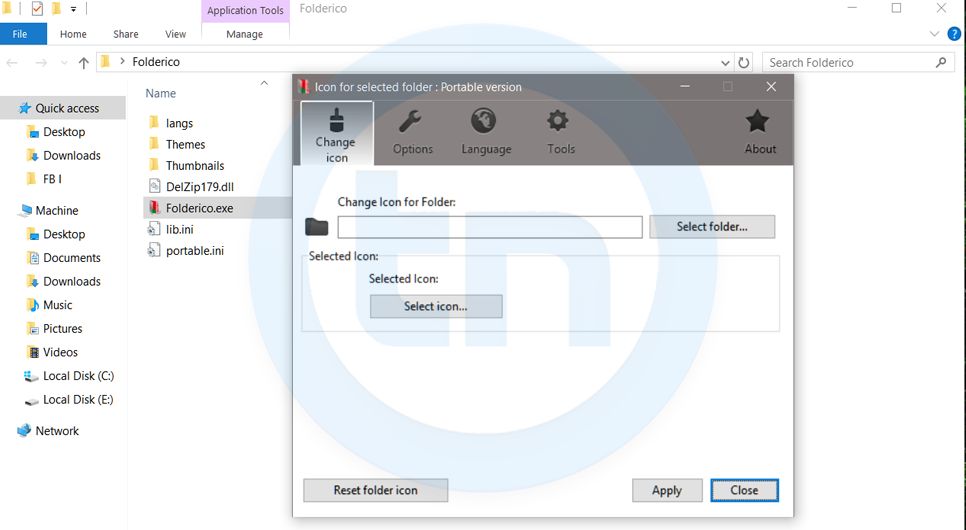The height and width of the screenshot is (530, 966).
Task: Expand the ribbon with the chevron
Action: [x=934, y=34]
